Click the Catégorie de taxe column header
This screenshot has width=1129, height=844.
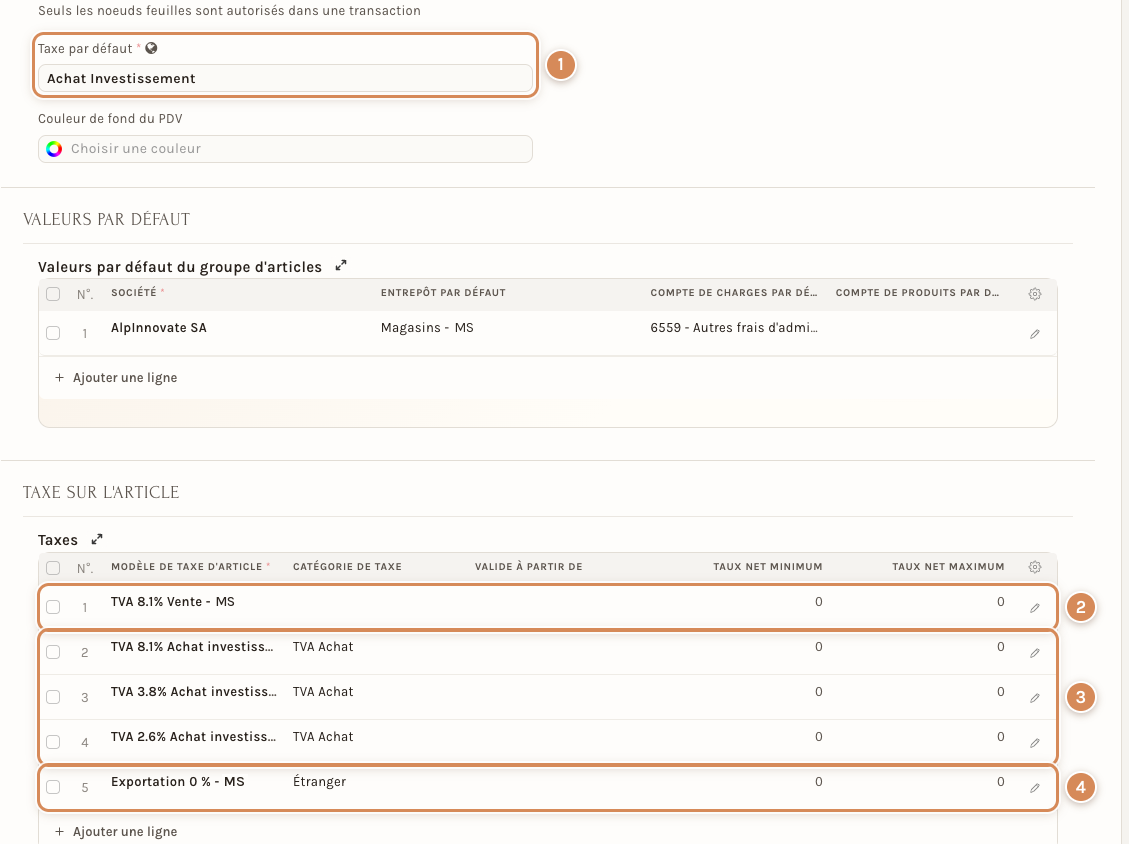347,567
